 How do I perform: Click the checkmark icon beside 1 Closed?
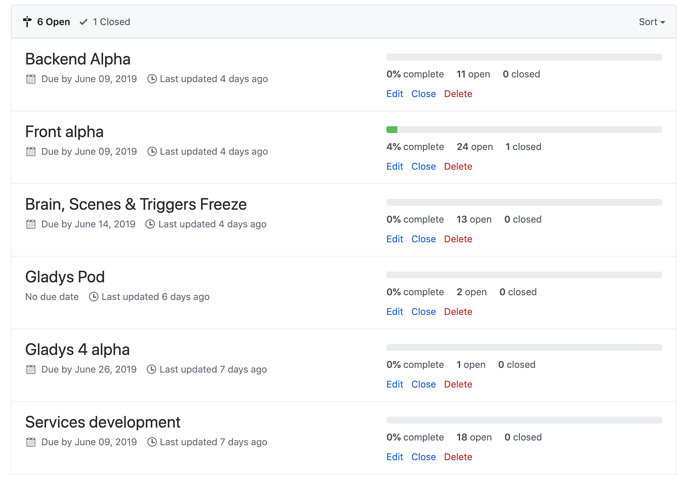coord(83,22)
